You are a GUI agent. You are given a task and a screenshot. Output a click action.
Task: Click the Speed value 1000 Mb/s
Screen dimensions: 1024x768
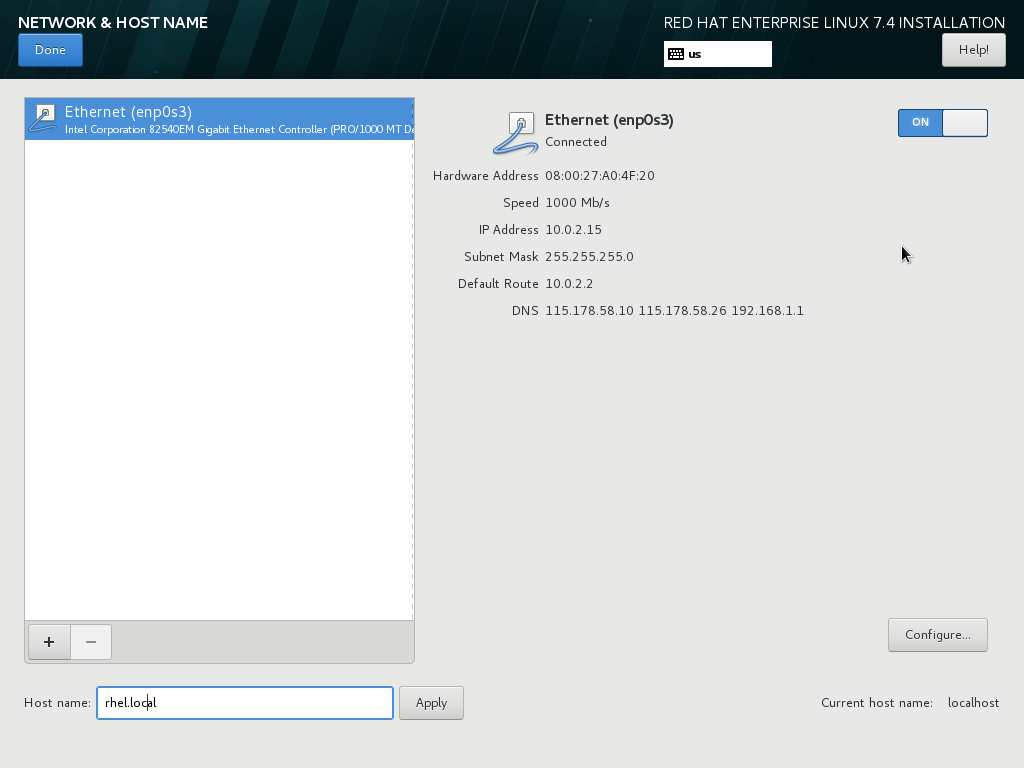click(577, 202)
